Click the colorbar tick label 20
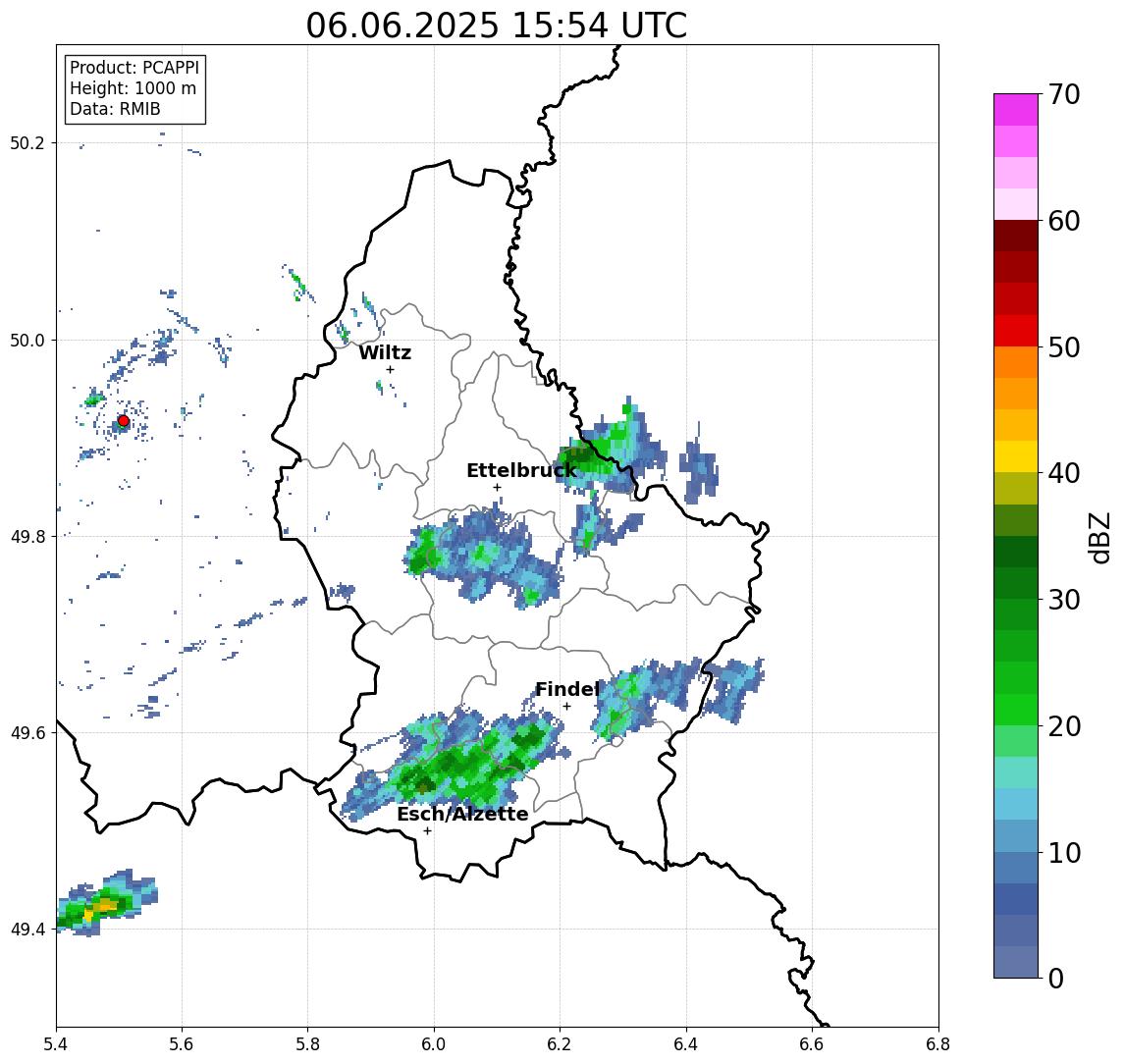Image resolution: width=1124 pixels, height=1064 pixels. pyautogui.click(x=1064, y=726)
